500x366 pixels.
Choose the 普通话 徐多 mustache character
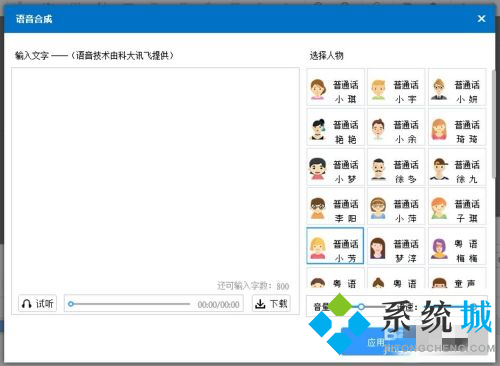tap(396, 167)
